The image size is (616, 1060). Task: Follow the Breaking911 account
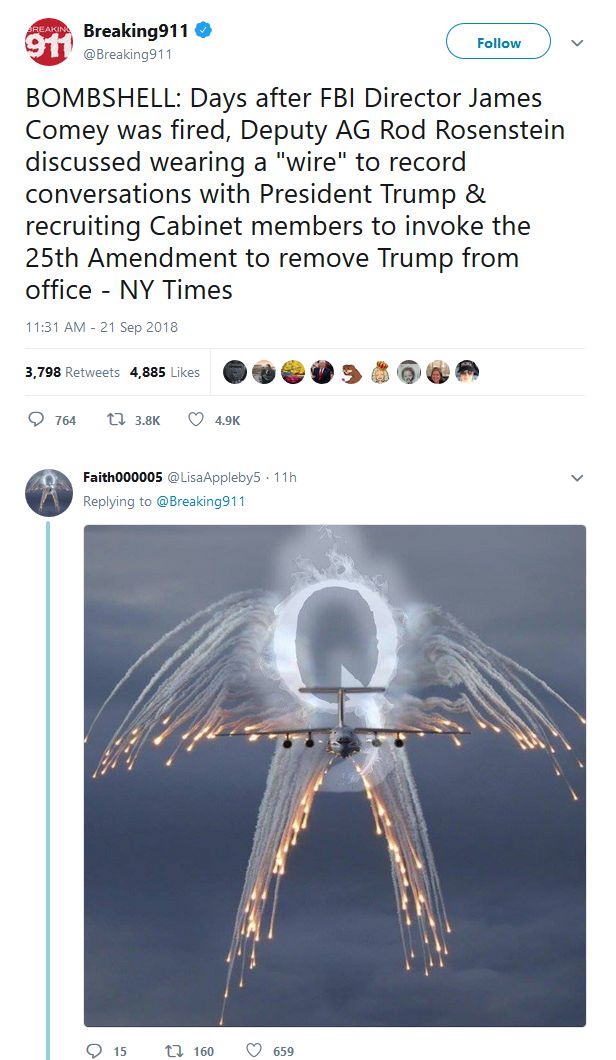(498, 43)
